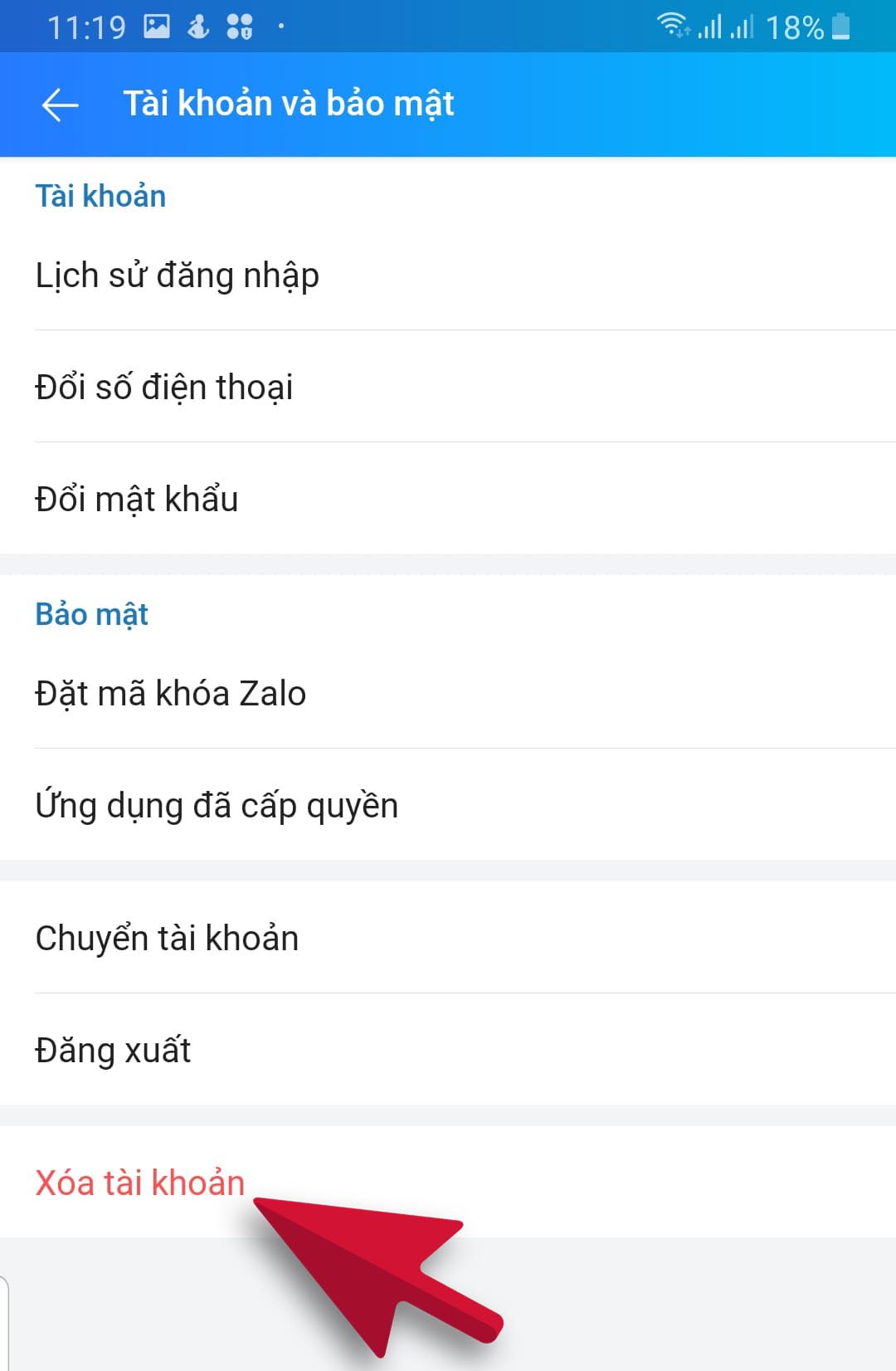Tap the Tài khoản và bảo mật title
The height and width of the screenshot is (1371, 896).
click(289, 104)
